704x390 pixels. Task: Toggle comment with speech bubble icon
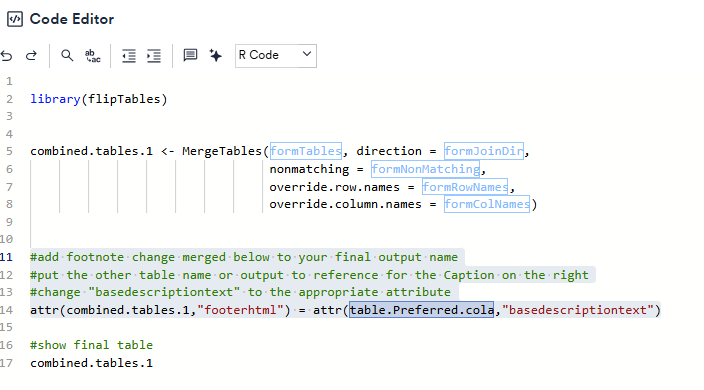190,55
